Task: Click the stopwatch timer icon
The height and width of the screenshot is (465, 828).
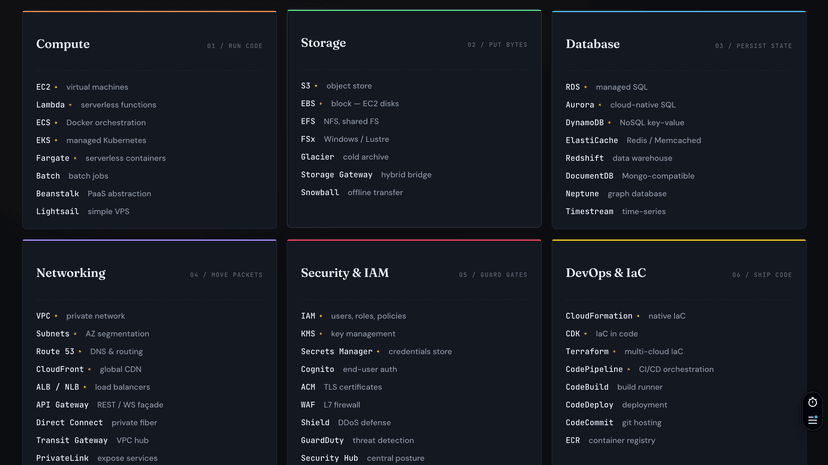Action: pyautogui.click(x=812, y=402)
